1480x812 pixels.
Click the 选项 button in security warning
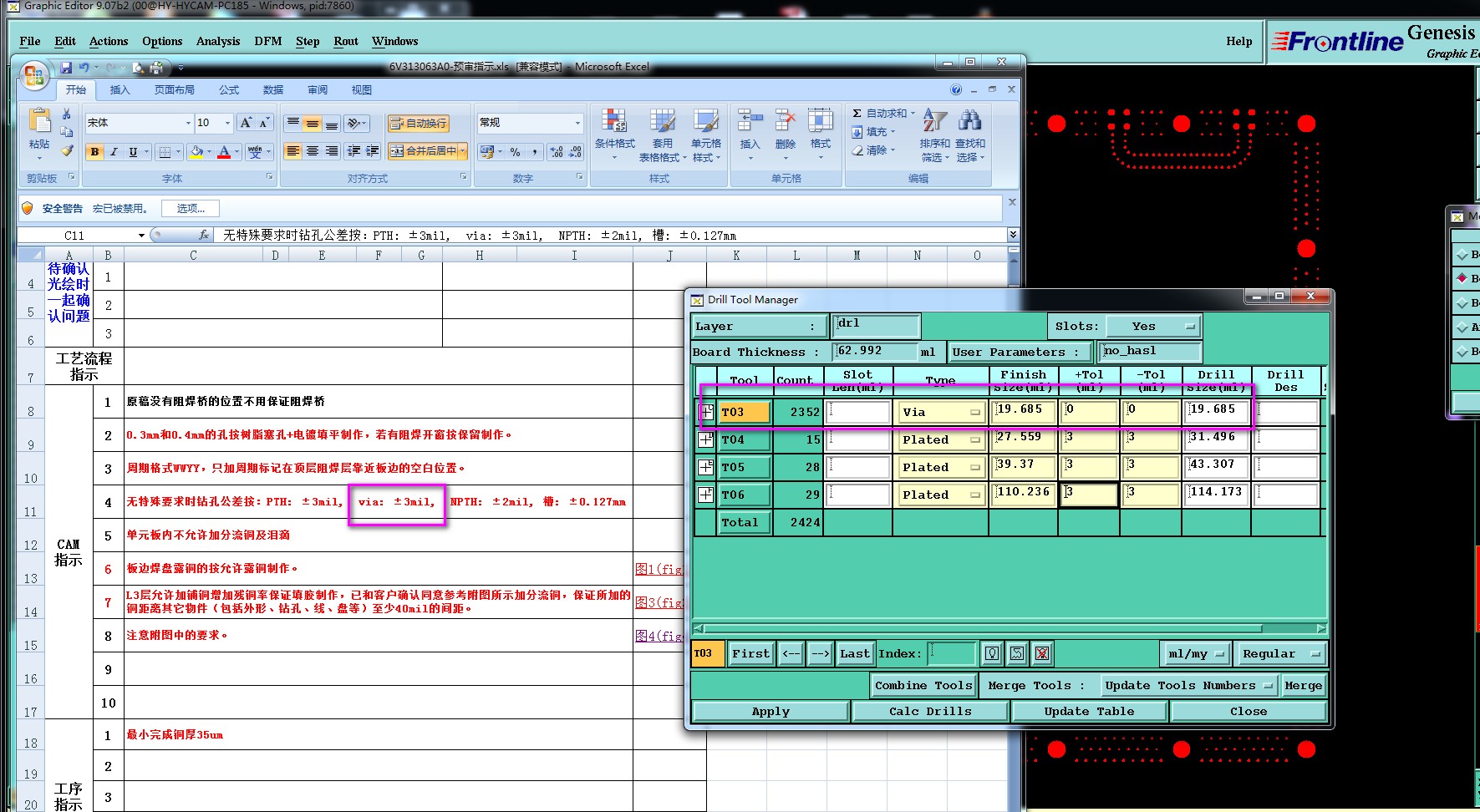[x=191, y=209]
